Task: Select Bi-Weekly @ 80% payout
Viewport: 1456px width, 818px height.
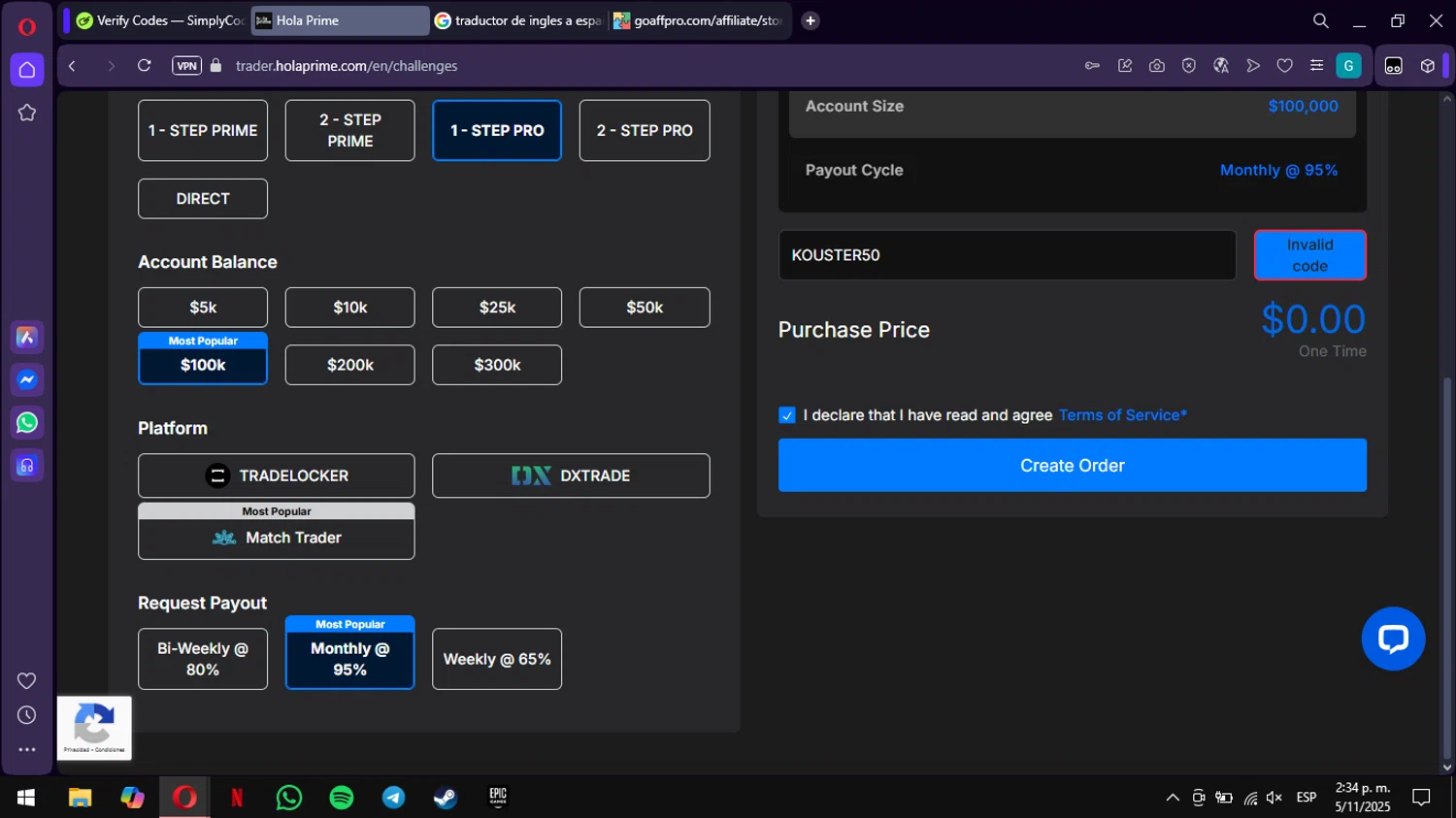Action: pos(203,659)
